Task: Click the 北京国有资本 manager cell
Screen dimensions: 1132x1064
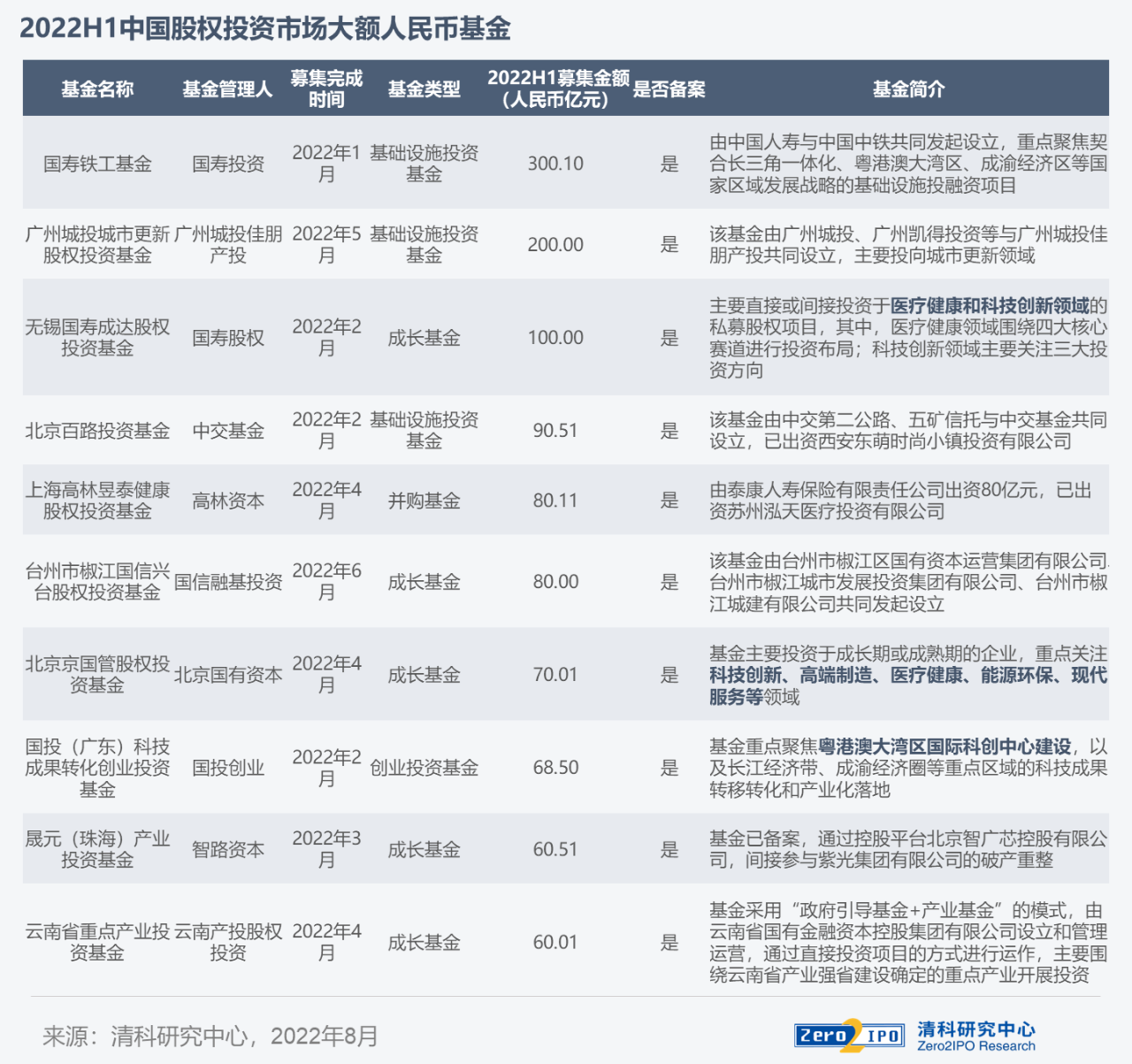Action: pyautogui.click(x=228, y=675)
